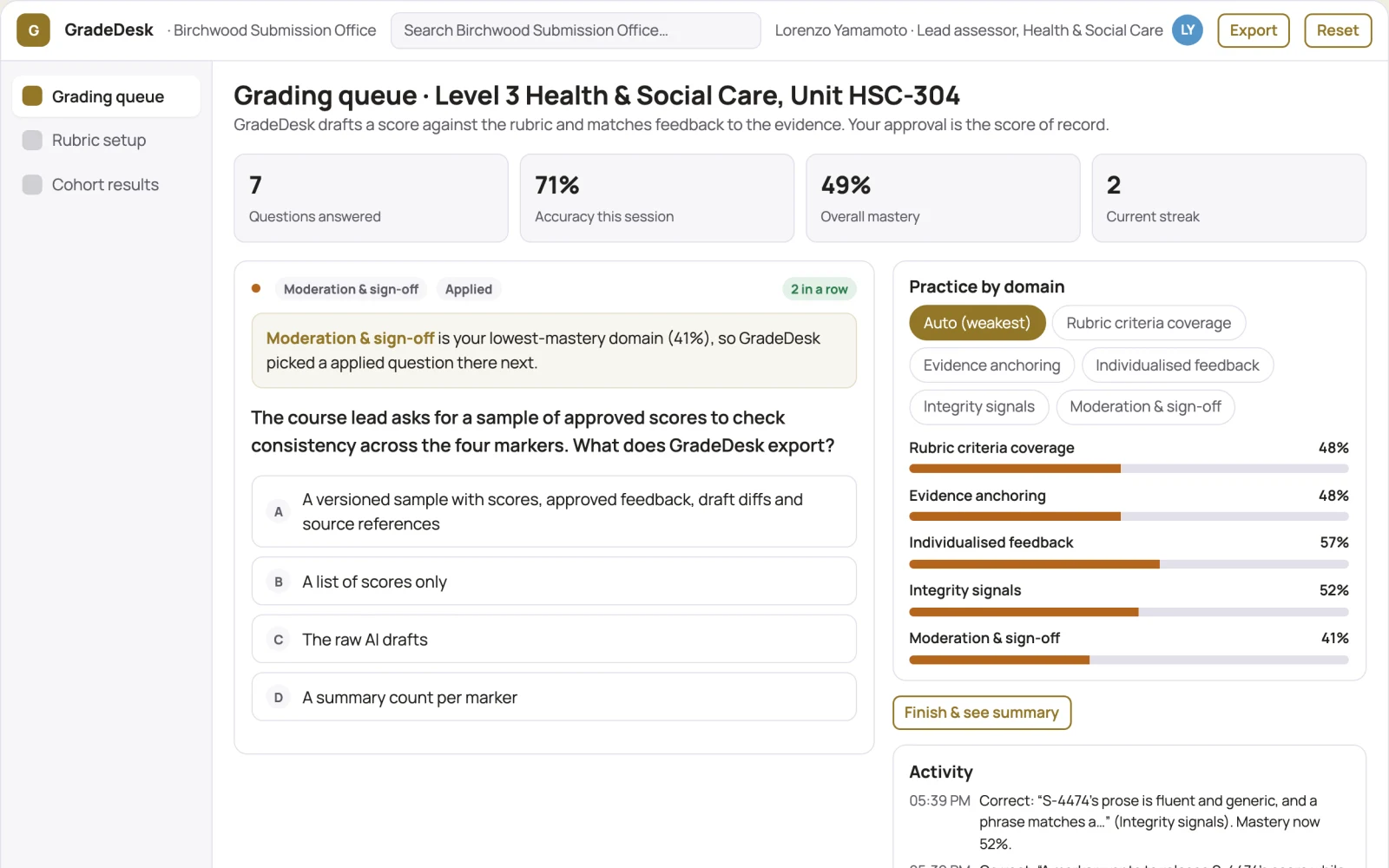Click the Current streak stat card

[x=1228, y=198]
